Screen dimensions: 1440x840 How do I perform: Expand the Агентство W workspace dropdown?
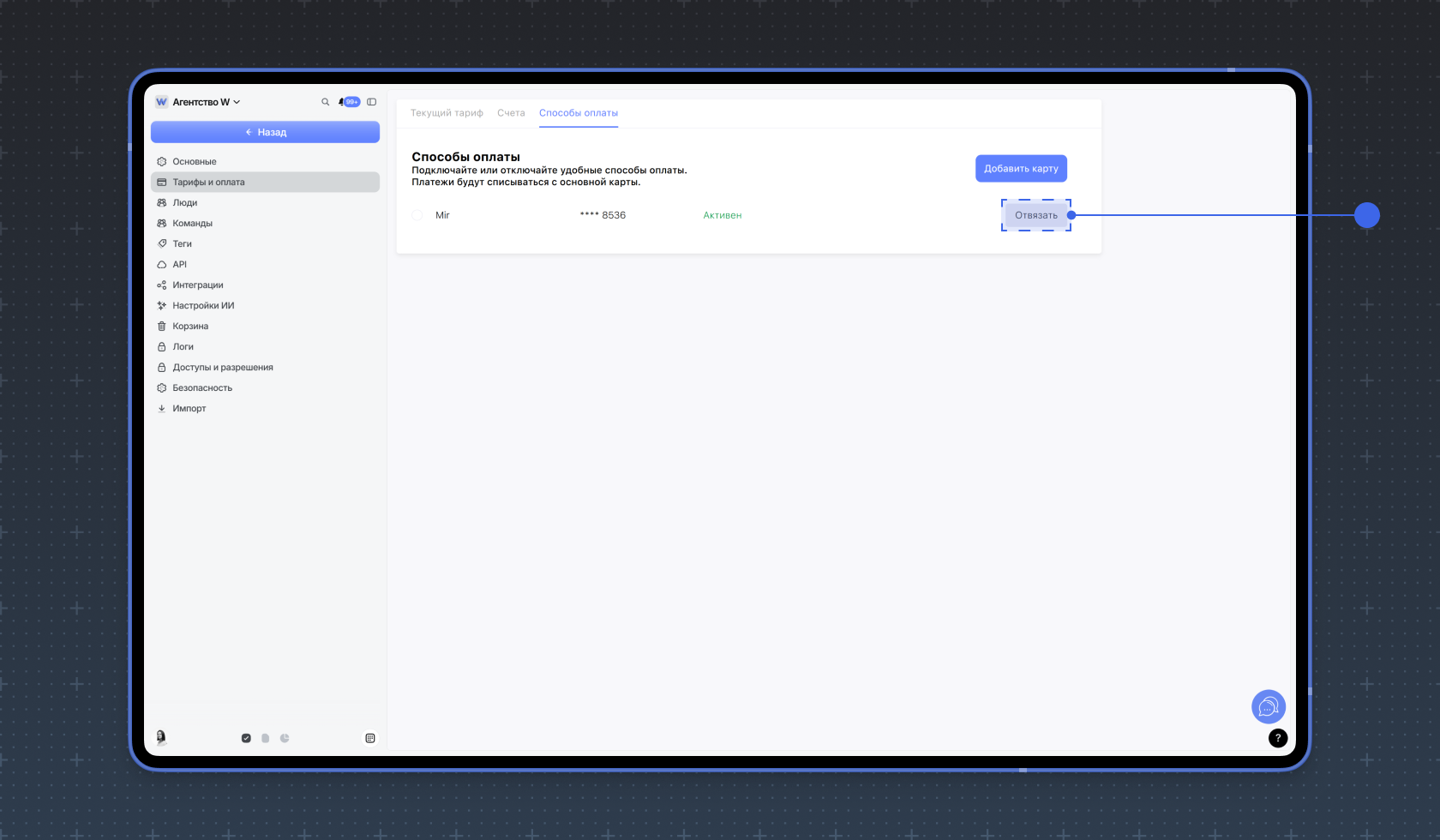pyautogui.click(x=199, y=102)
